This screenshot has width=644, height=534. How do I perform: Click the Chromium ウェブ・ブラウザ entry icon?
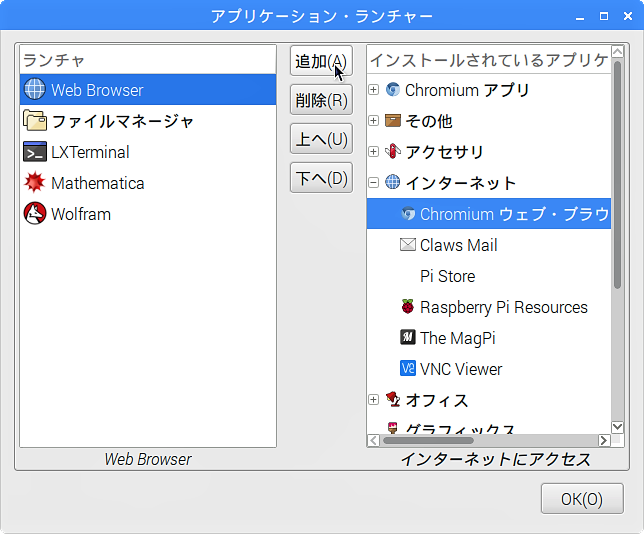click(408, 214)
